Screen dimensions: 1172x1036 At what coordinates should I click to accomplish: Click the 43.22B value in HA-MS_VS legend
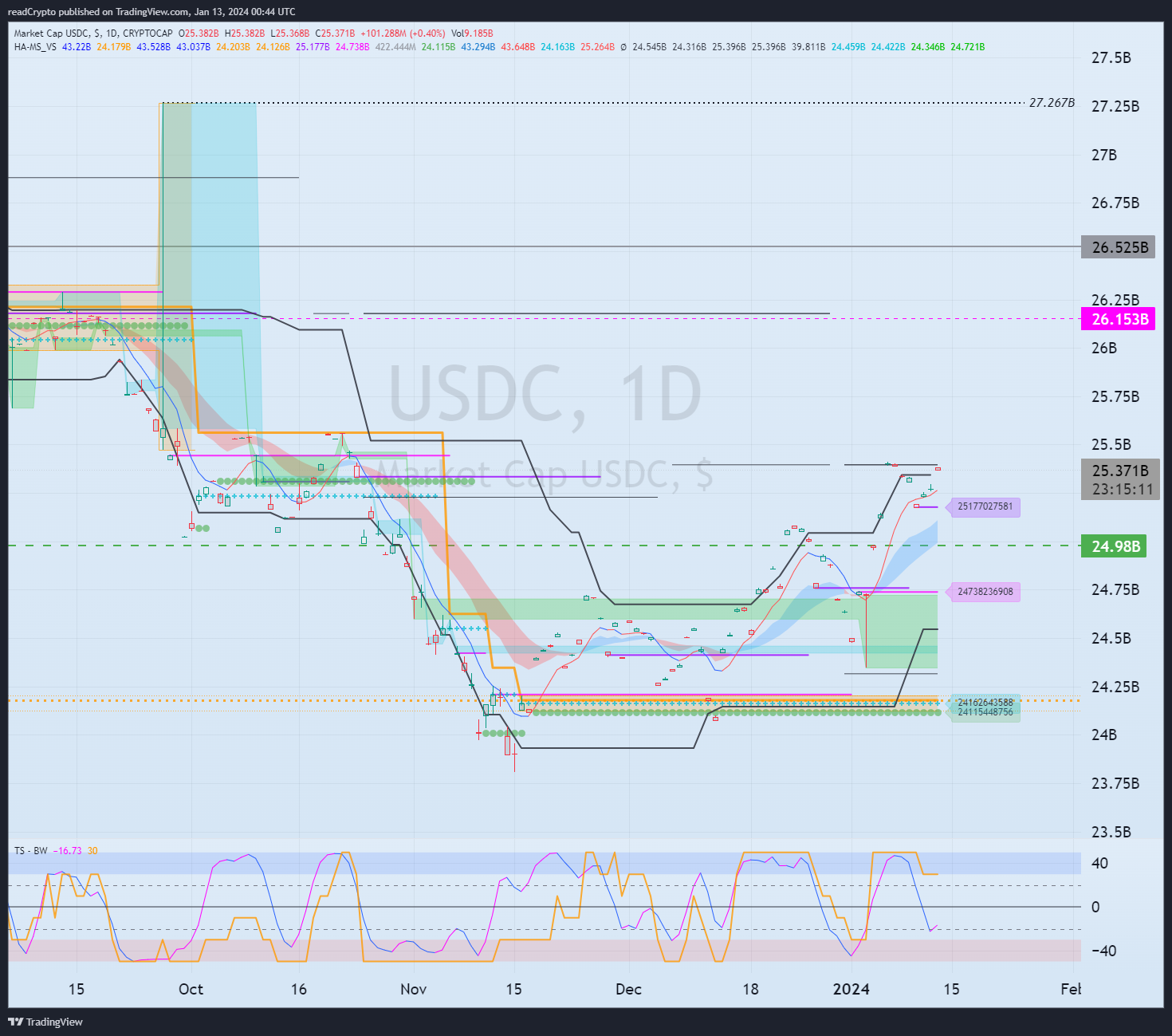point(77,47)
